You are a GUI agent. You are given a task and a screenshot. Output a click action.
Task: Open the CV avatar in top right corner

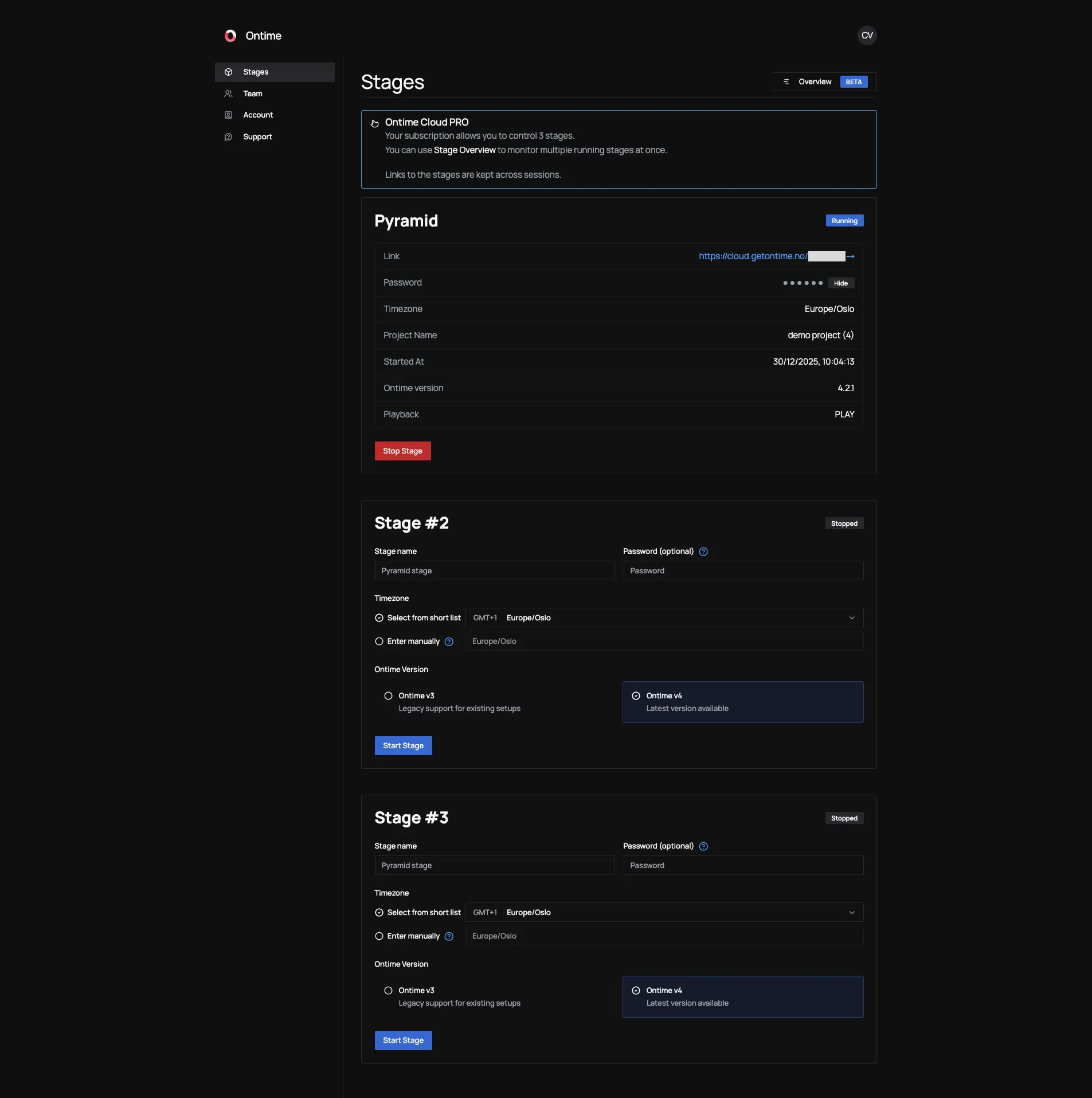(x=867, y=35)
